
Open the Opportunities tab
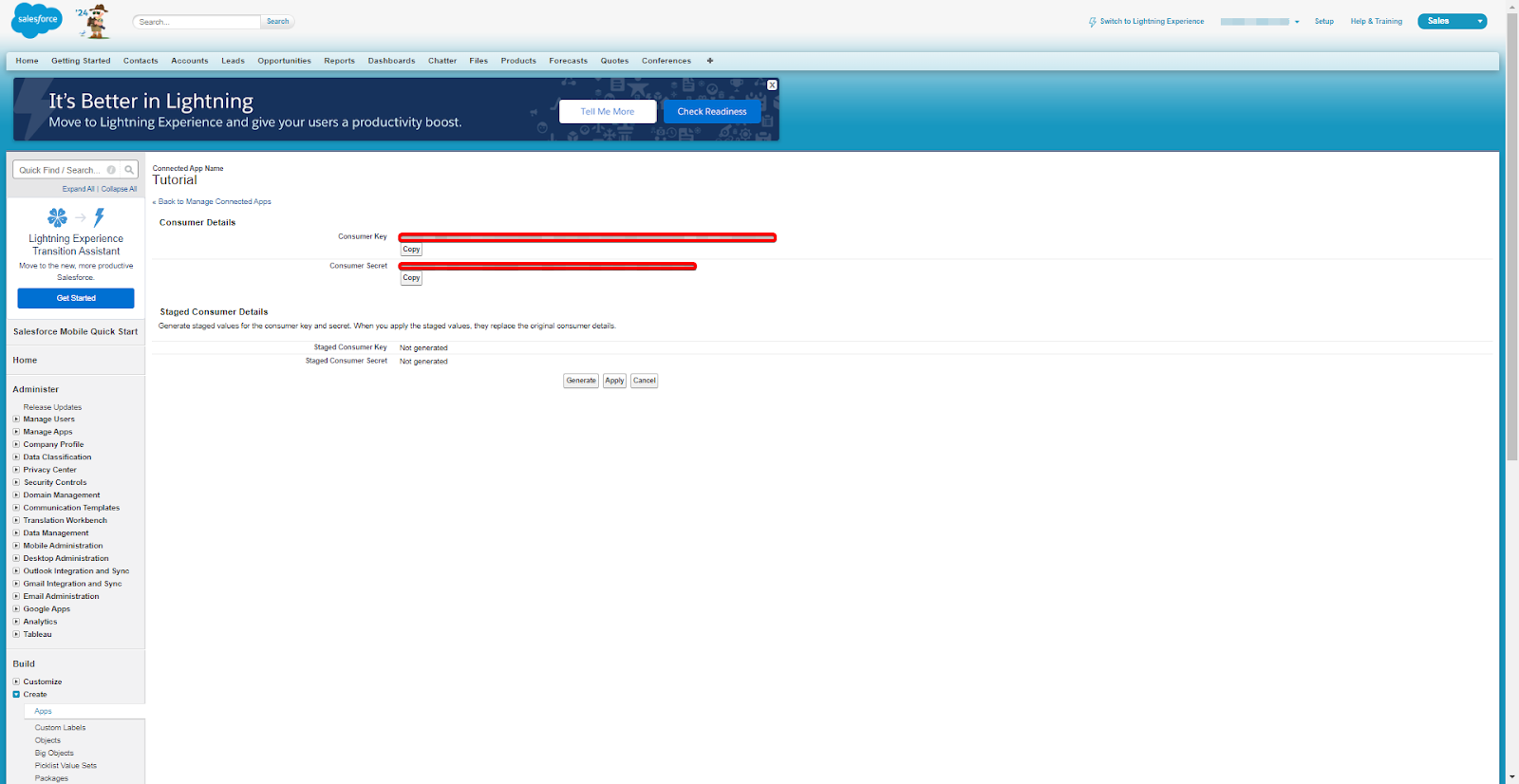(x=285, y=61)
